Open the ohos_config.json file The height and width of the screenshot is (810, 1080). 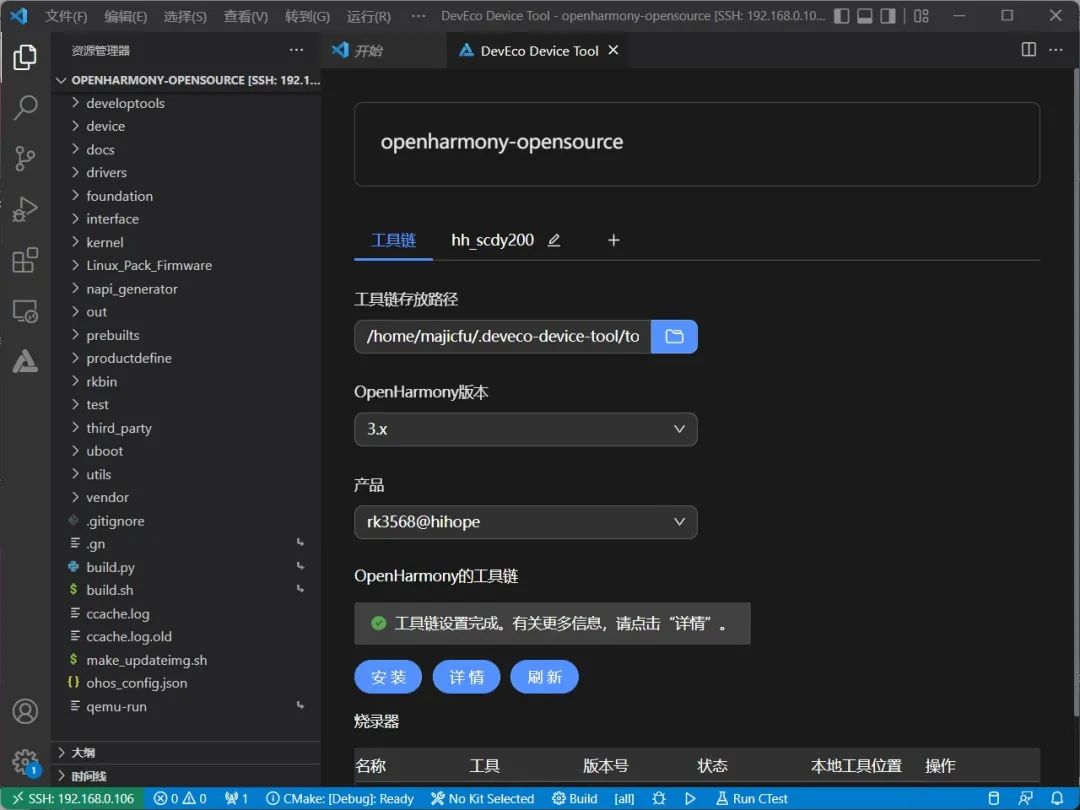tap(136, 683)
